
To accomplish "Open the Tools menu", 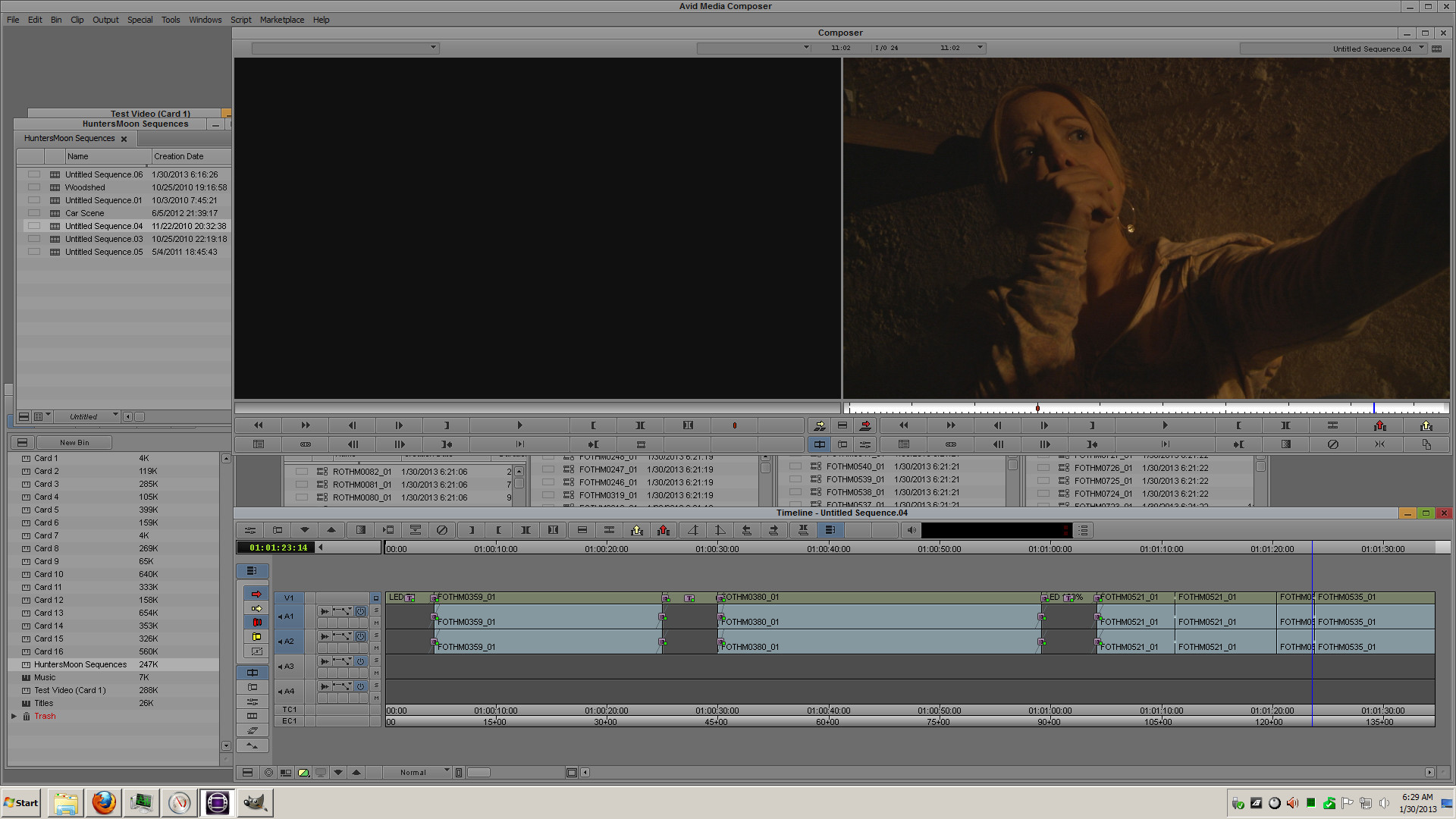I will [x=171, y=20].
